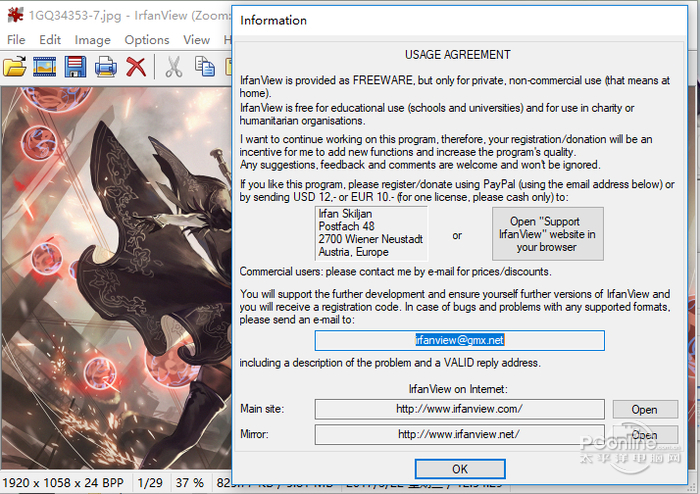Image resolution: width=700 pixels, height=494 pixels.
Task: Click the Save floppy disk icon
Action: [x=75, y=67]
